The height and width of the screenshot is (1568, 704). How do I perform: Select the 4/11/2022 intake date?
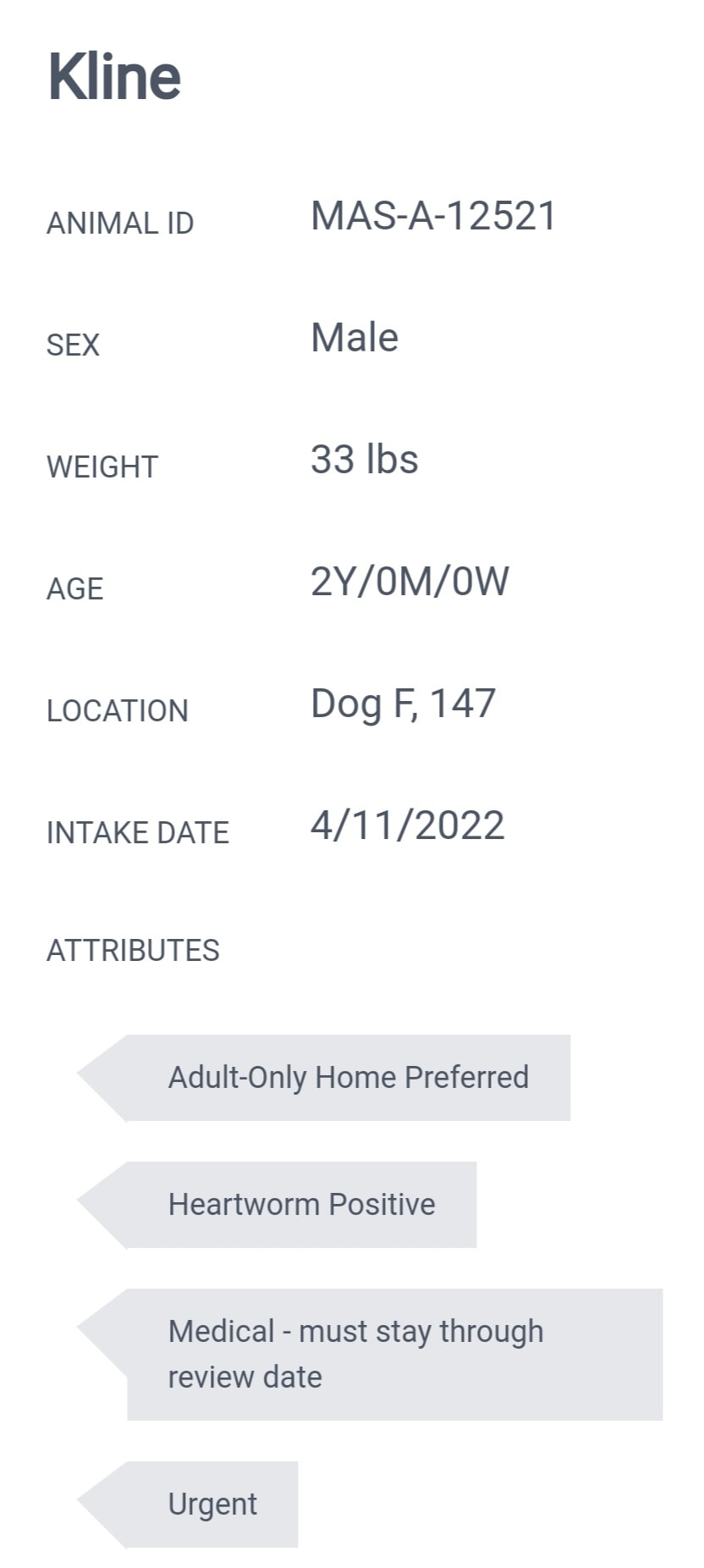coord(408,825)
